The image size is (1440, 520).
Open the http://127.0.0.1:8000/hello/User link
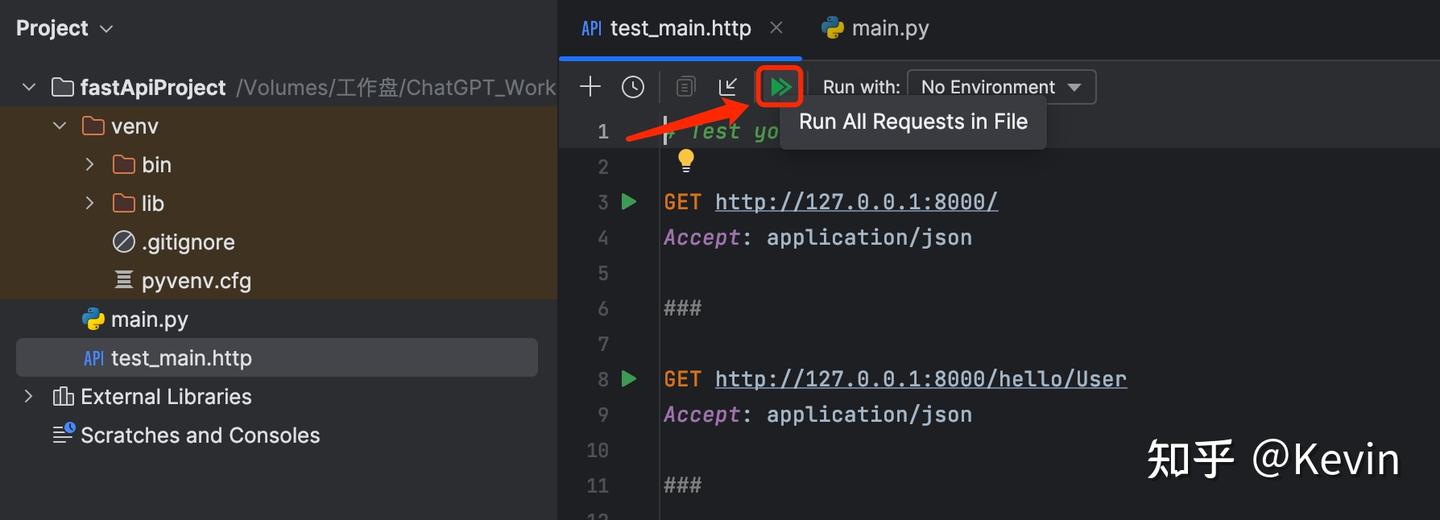tap(920, 379)
